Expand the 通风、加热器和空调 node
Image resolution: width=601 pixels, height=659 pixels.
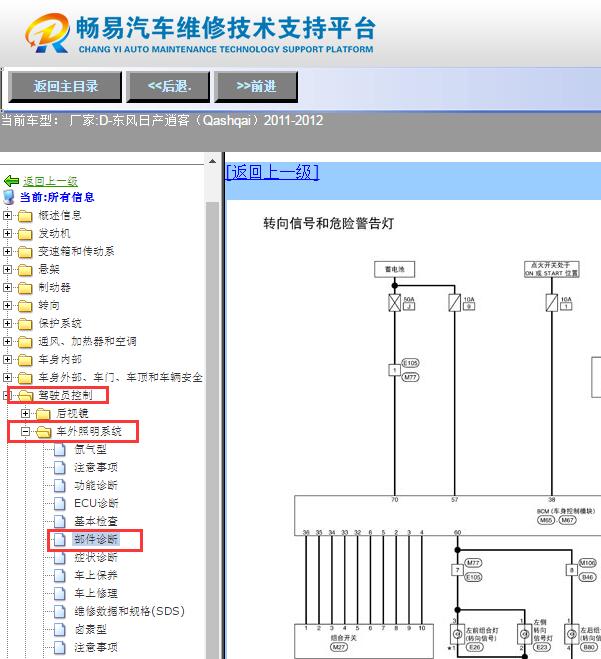pos(7,342)
